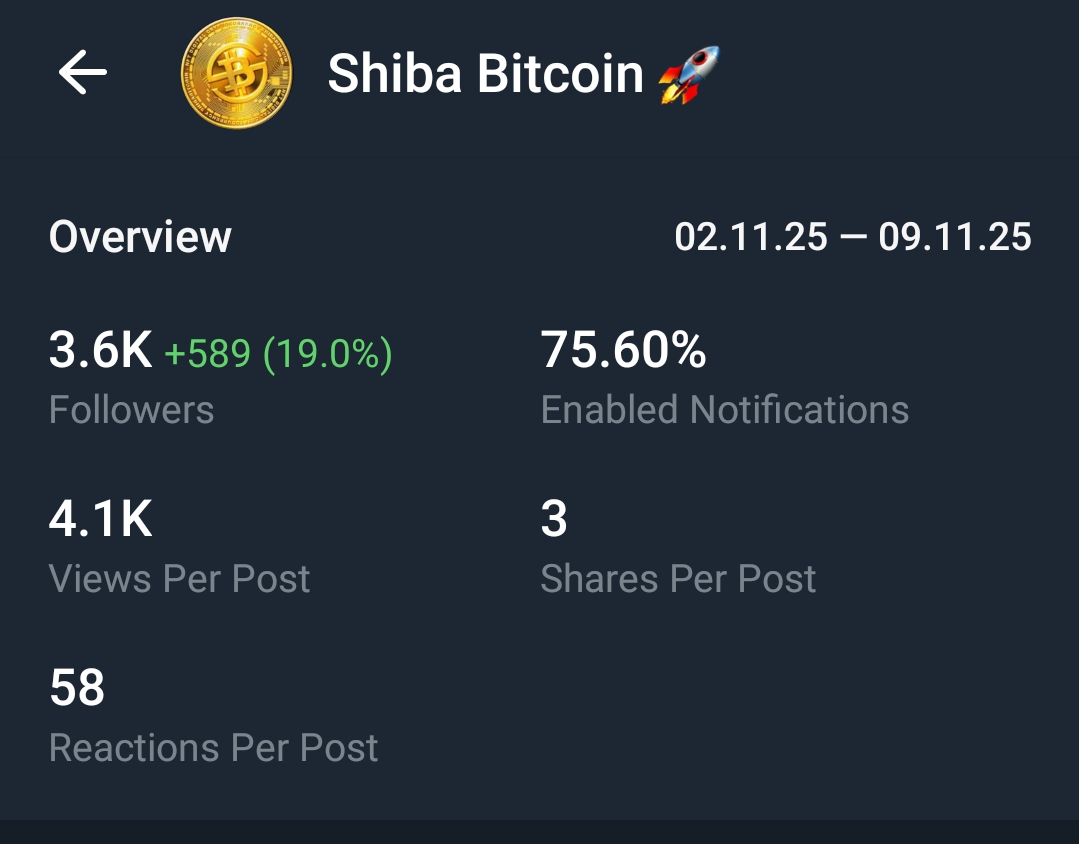Tap the 4.1K views figure
This screenshot has width=1079, height=844.
[x=100, y=520]
